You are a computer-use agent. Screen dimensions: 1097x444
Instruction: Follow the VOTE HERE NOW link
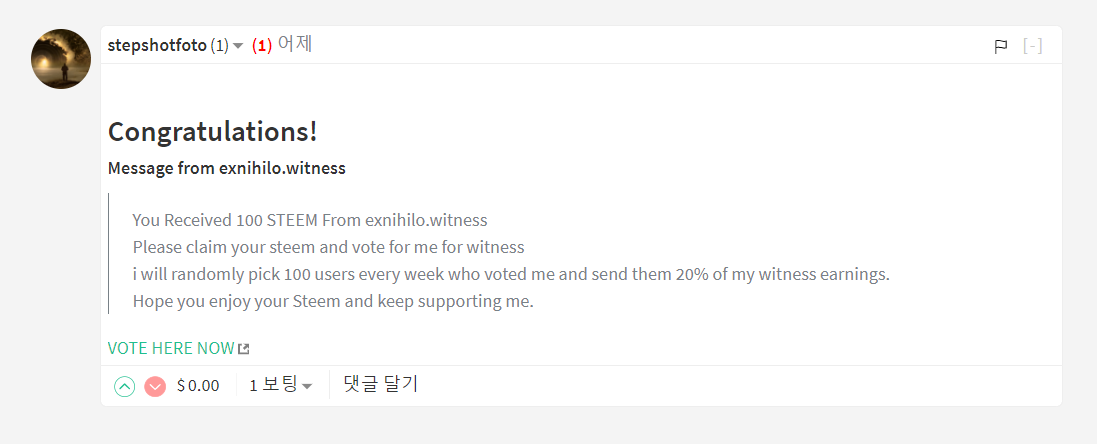click(171, 348)
